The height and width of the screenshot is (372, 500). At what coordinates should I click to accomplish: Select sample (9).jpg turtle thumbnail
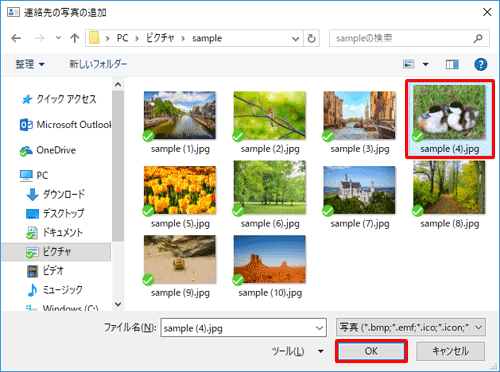(180, 259)
